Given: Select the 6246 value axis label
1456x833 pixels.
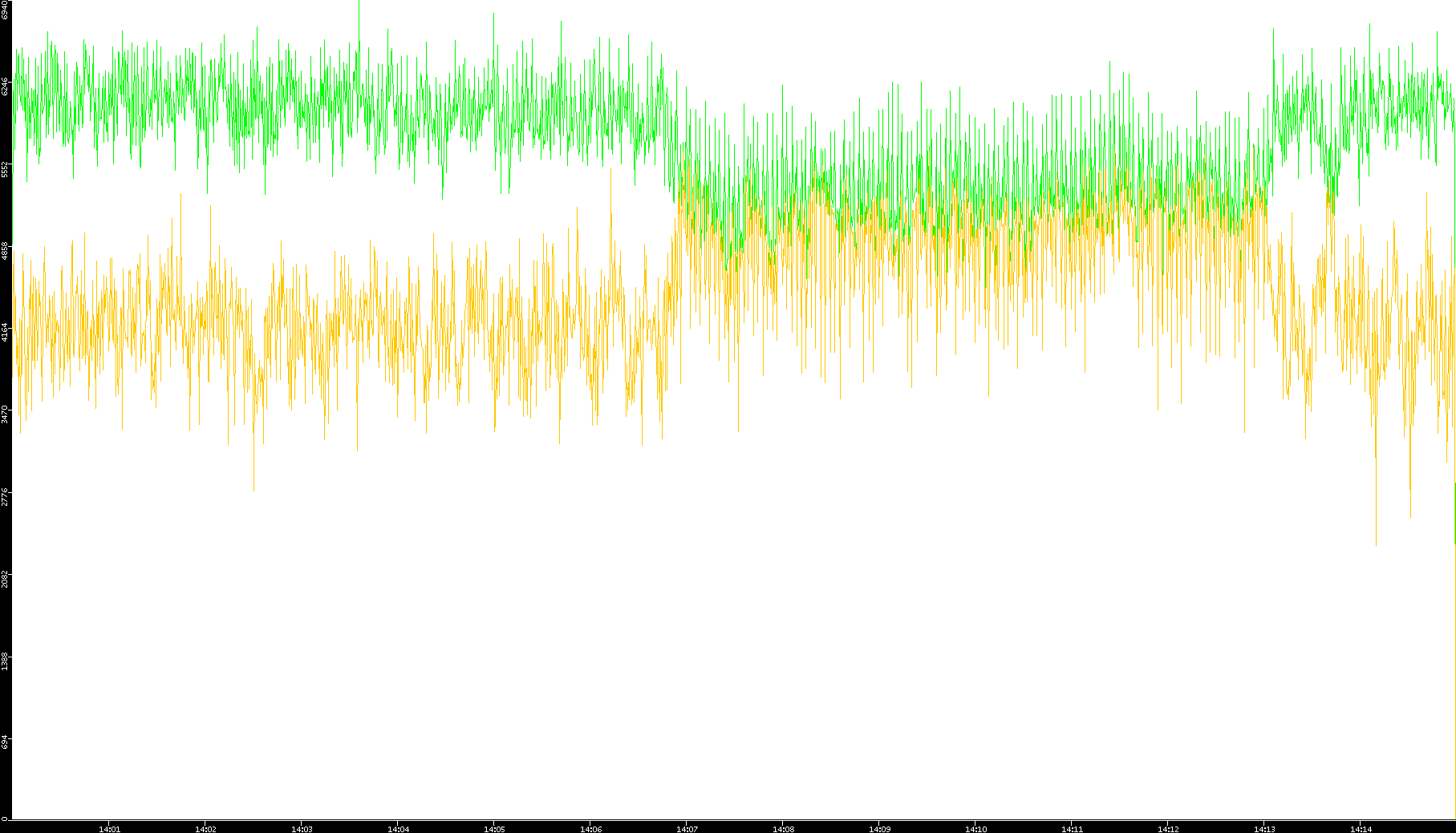Looking at the screenshot, I should (6, 87).
